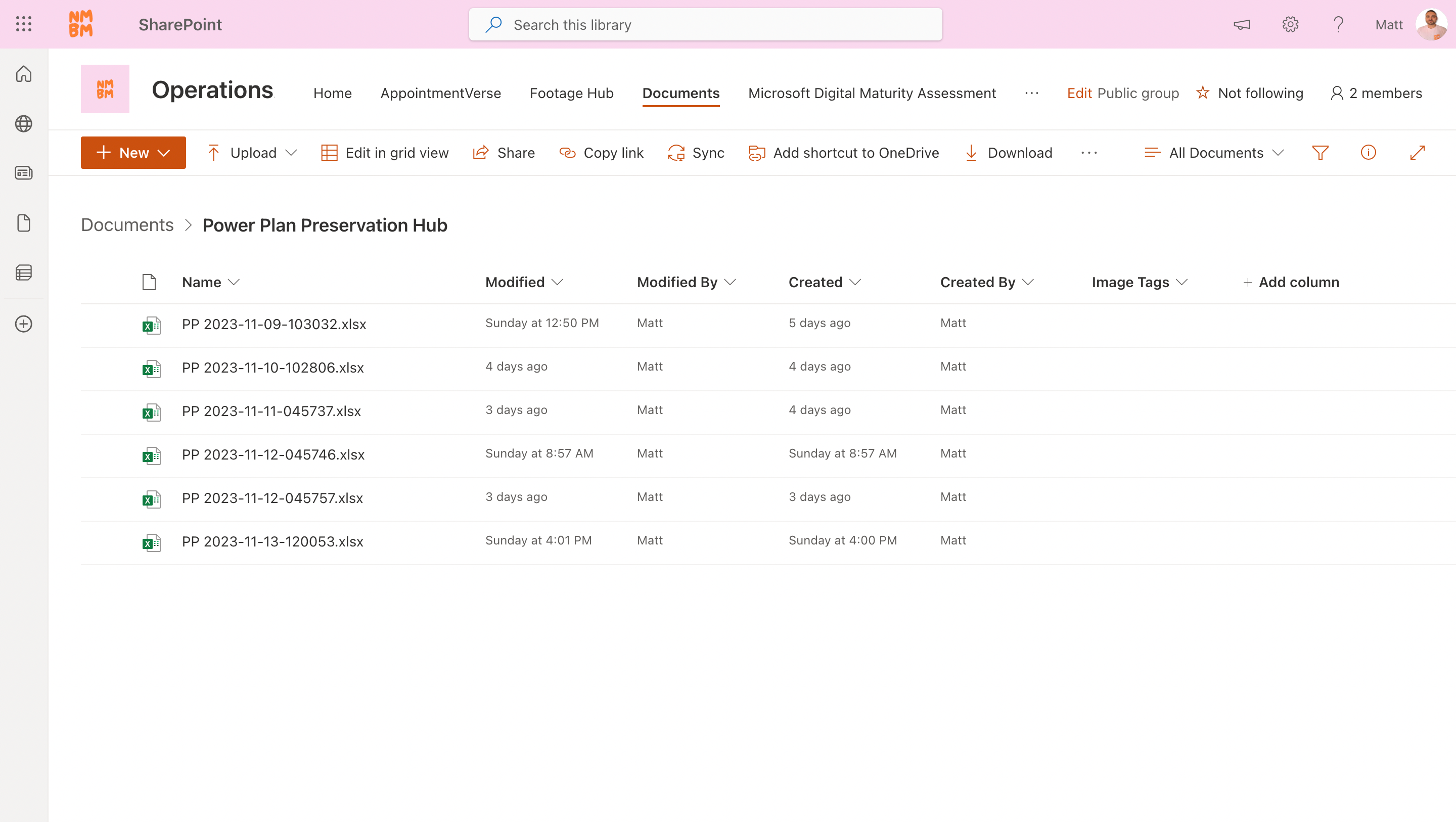The width and height of the screenshot is (1456, 822).
Task: Open the app launcher waffle icon
Action: tap(23, 24)
